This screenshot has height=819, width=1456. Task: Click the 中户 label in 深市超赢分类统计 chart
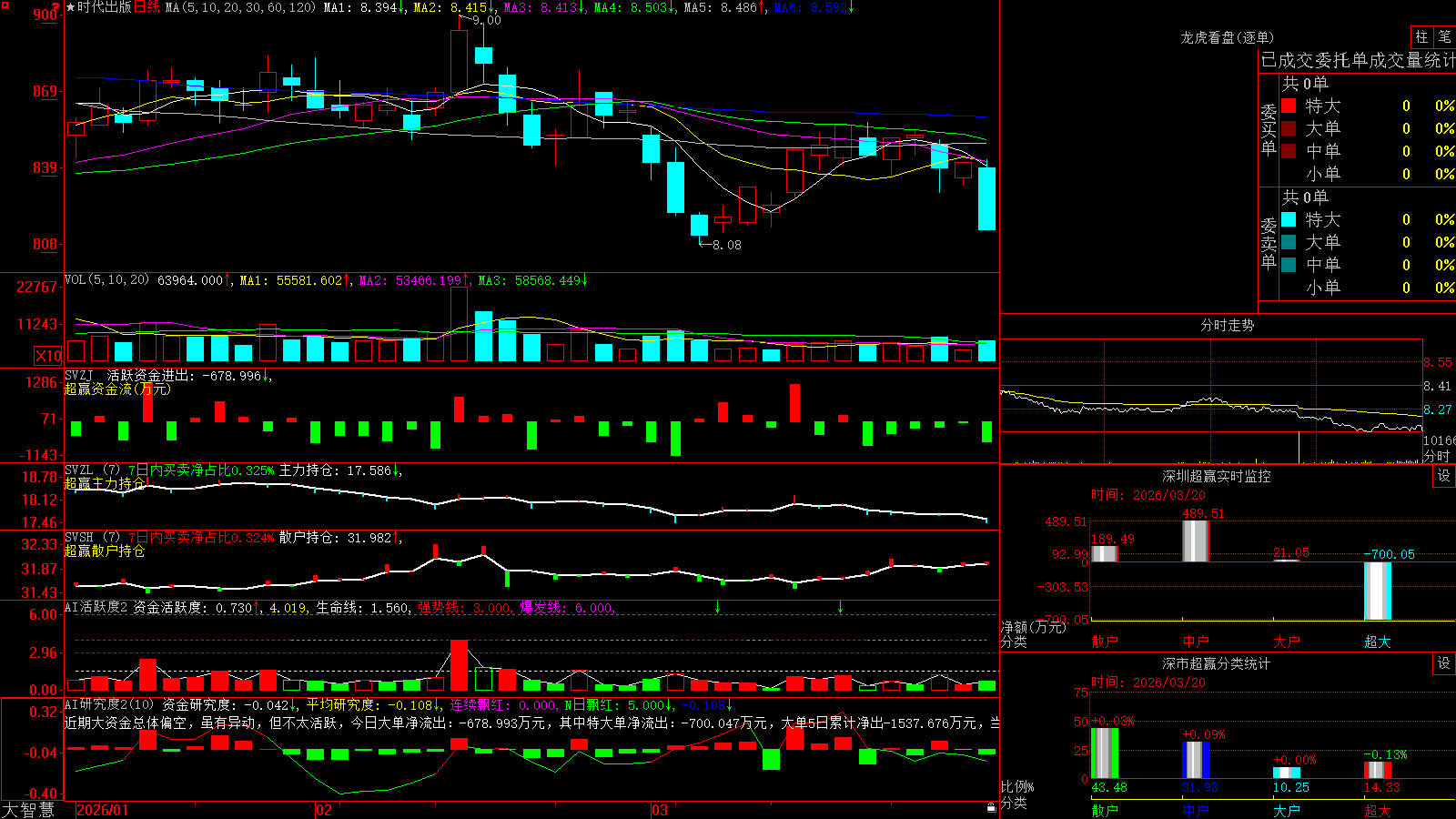click(1195, 810)
